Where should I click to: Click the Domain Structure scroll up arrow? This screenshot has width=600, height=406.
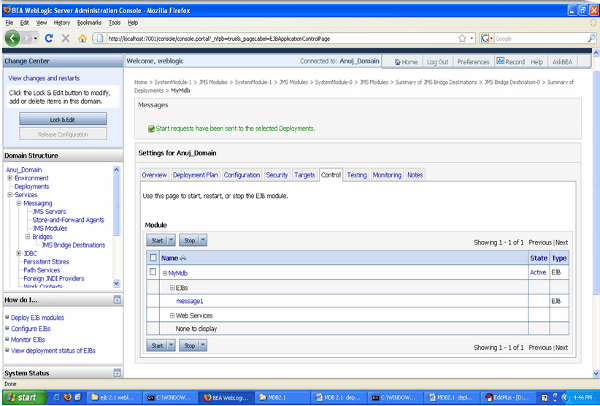(117, 169)
